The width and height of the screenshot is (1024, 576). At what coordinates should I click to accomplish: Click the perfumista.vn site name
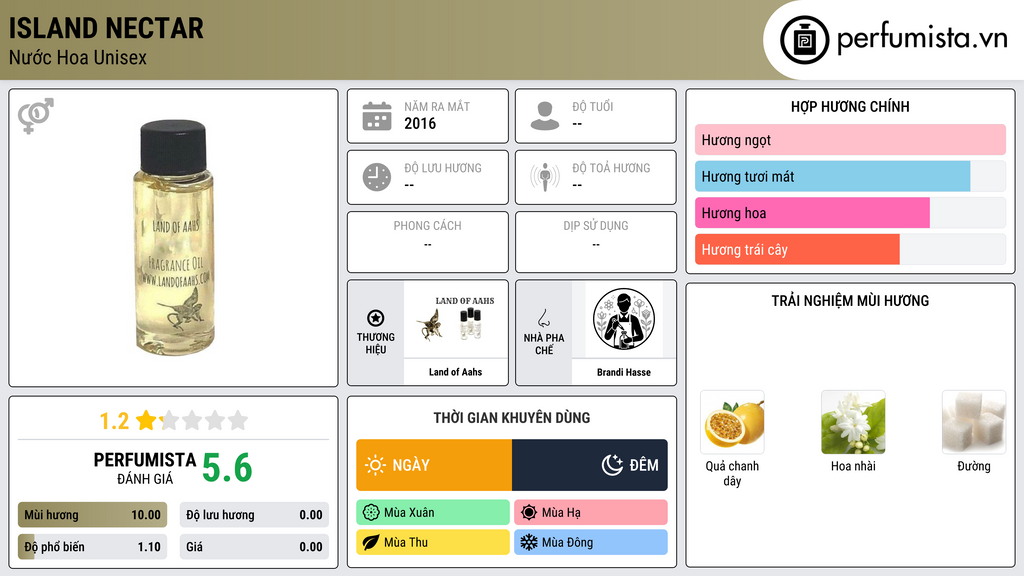click(x=922, y=38)
